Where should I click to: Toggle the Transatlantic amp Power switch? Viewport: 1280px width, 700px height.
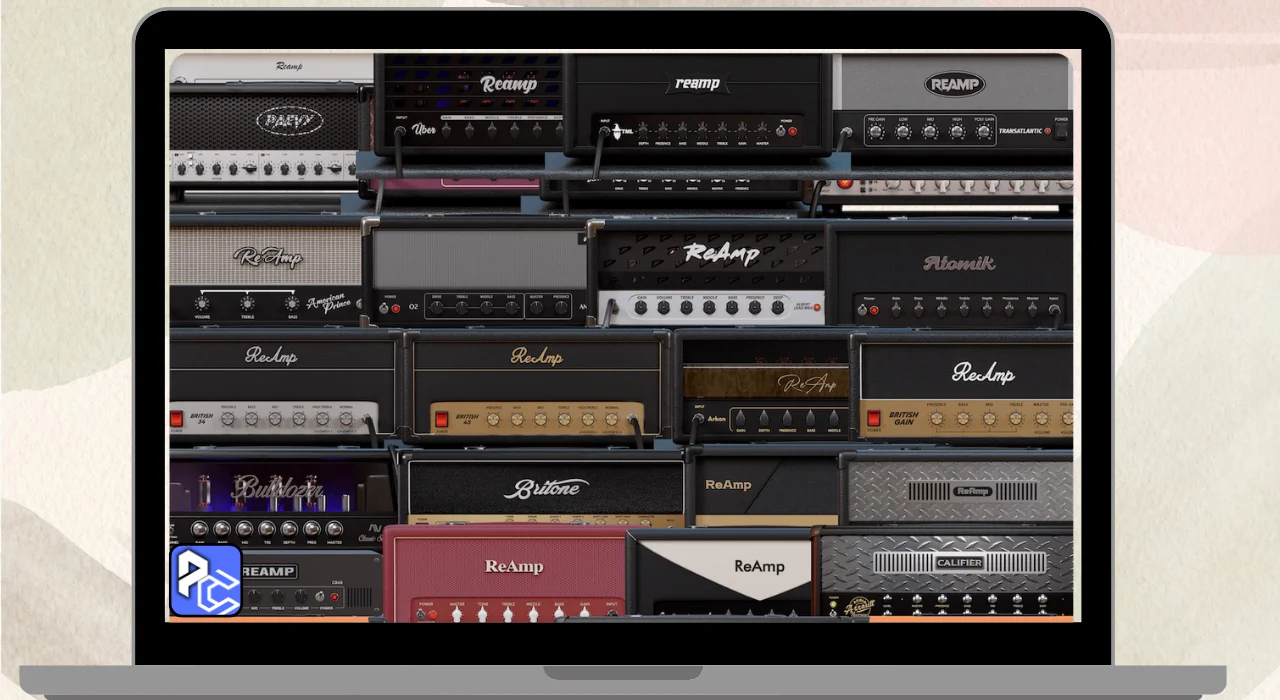click(x=1061, y=132)
